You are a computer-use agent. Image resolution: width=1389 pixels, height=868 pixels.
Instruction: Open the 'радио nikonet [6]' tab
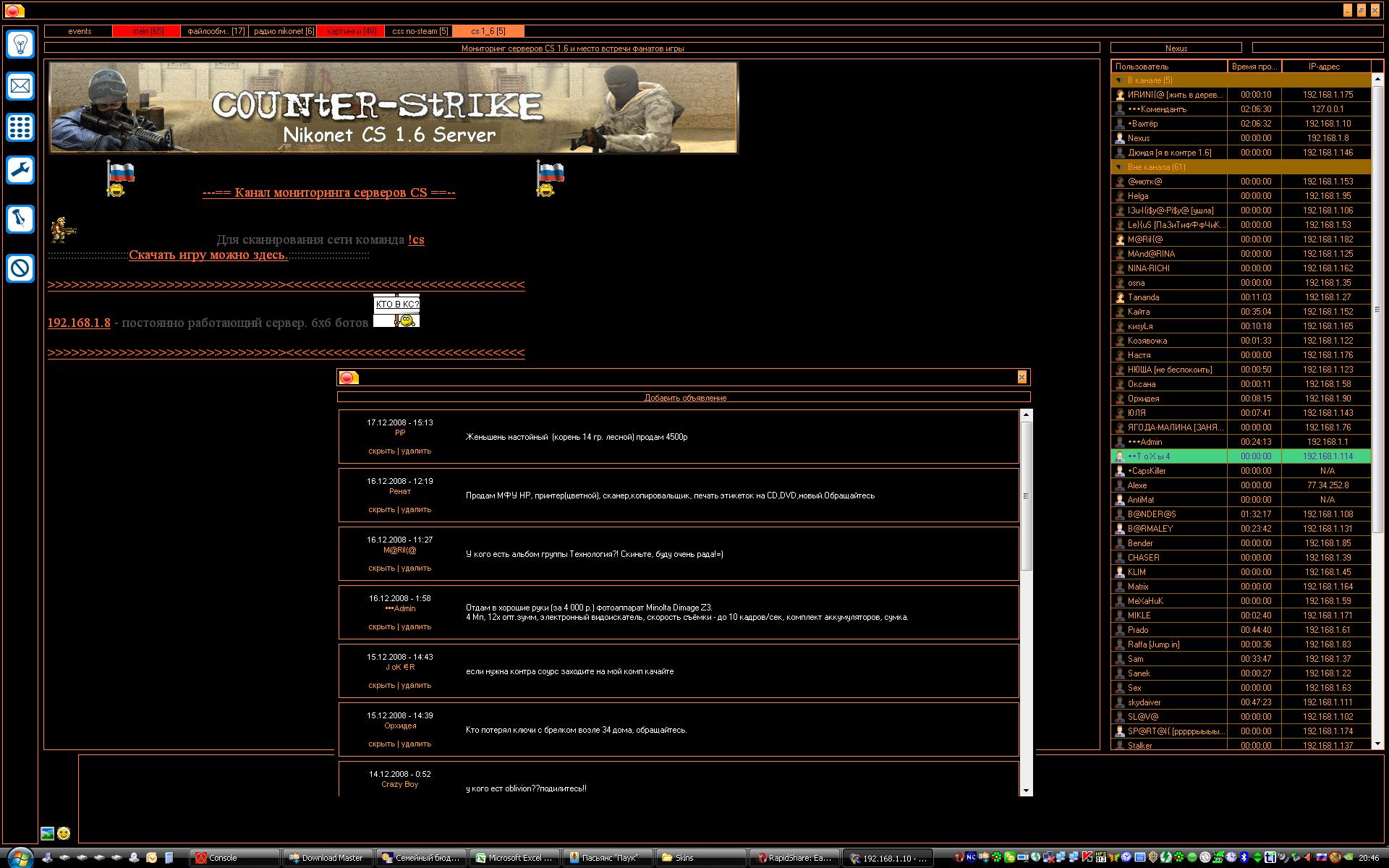284,31
